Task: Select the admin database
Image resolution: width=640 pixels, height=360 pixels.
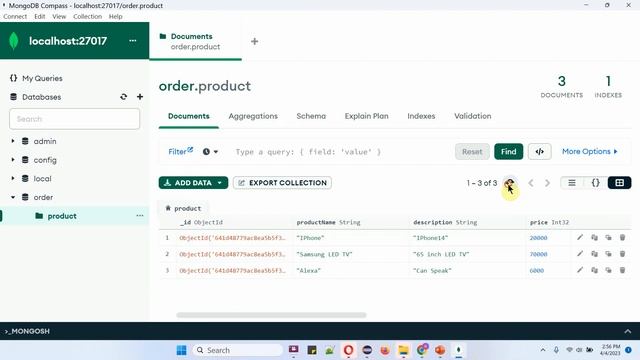Action: tap(45, 141)
